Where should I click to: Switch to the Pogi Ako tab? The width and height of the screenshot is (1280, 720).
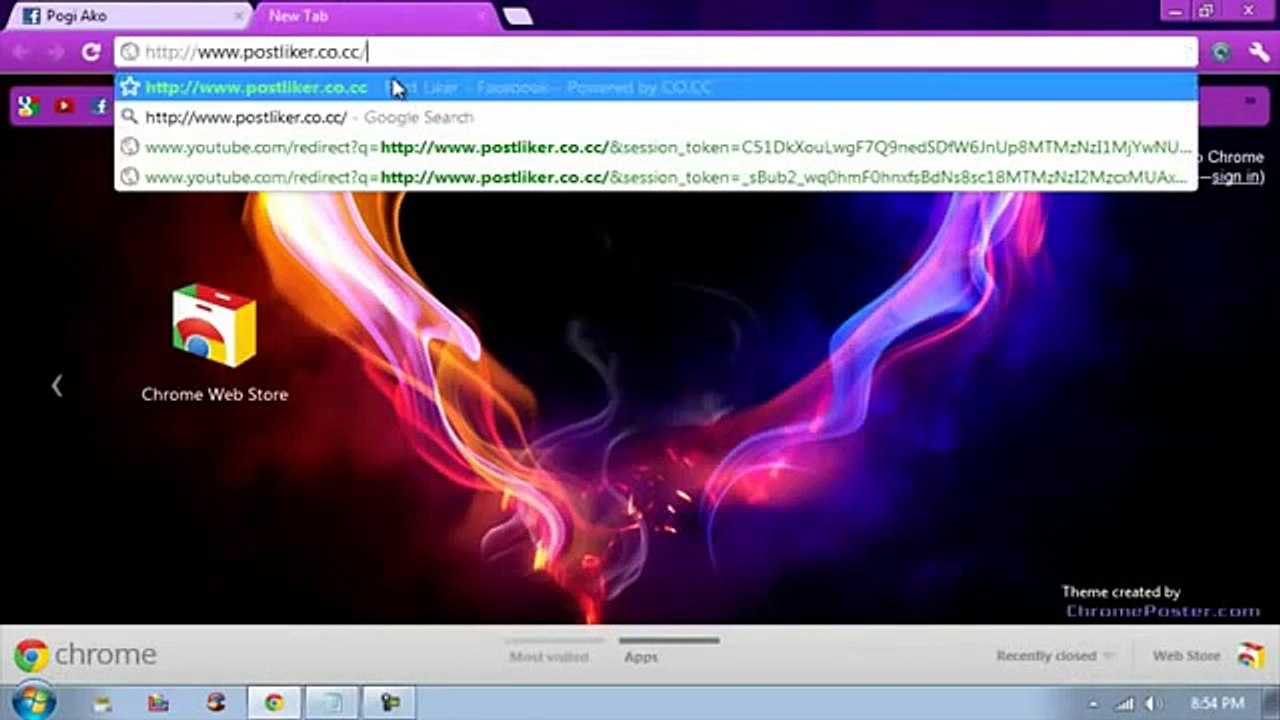(x=130, y=17)
